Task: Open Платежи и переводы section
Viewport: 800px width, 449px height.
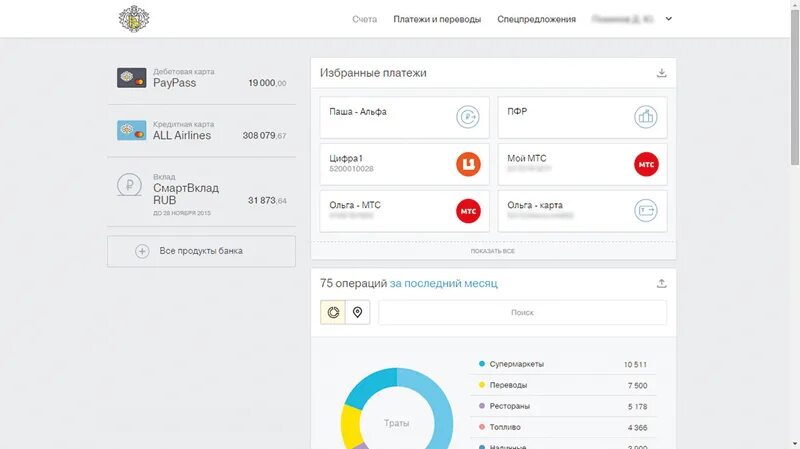Action: click(x=437, y=19)
